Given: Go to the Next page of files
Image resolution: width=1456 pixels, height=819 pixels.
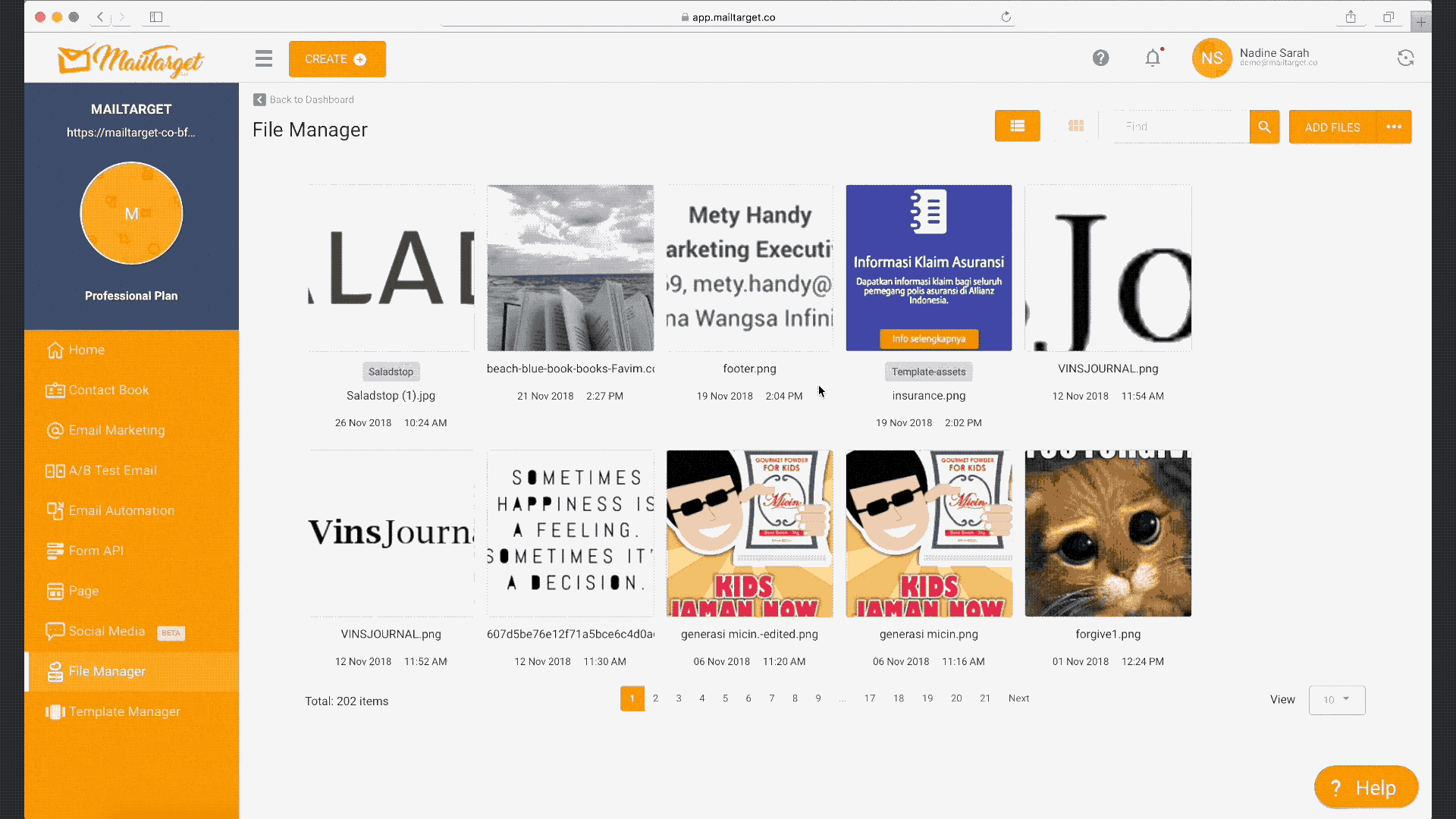Looking at the screenshot, I should (x=1018, y=698).
